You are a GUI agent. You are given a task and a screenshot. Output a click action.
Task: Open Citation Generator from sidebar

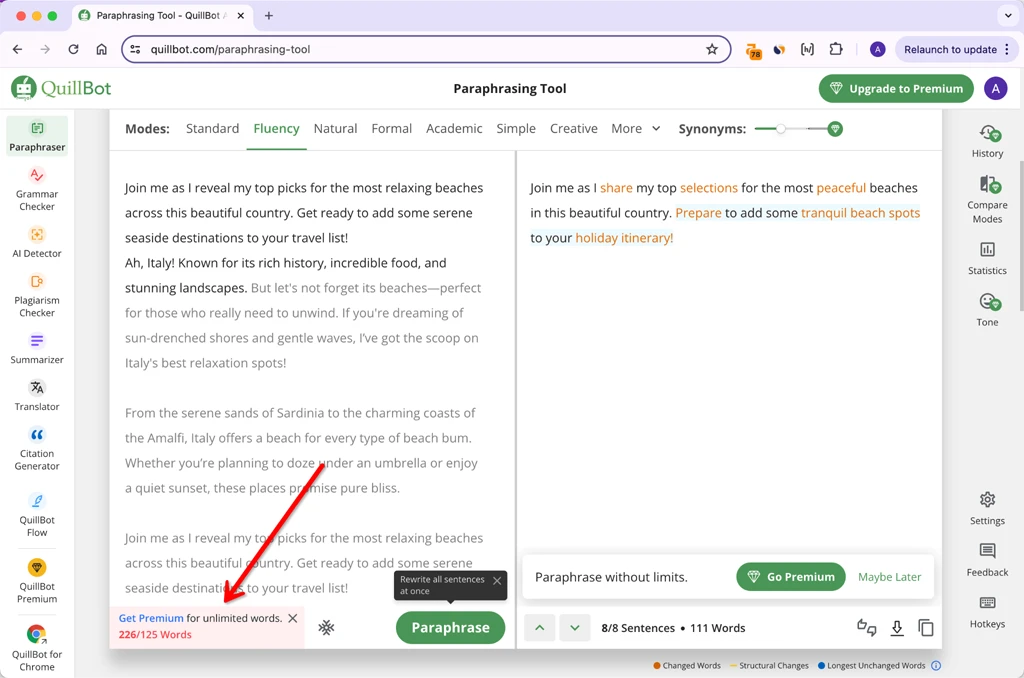tap(37, 449)
